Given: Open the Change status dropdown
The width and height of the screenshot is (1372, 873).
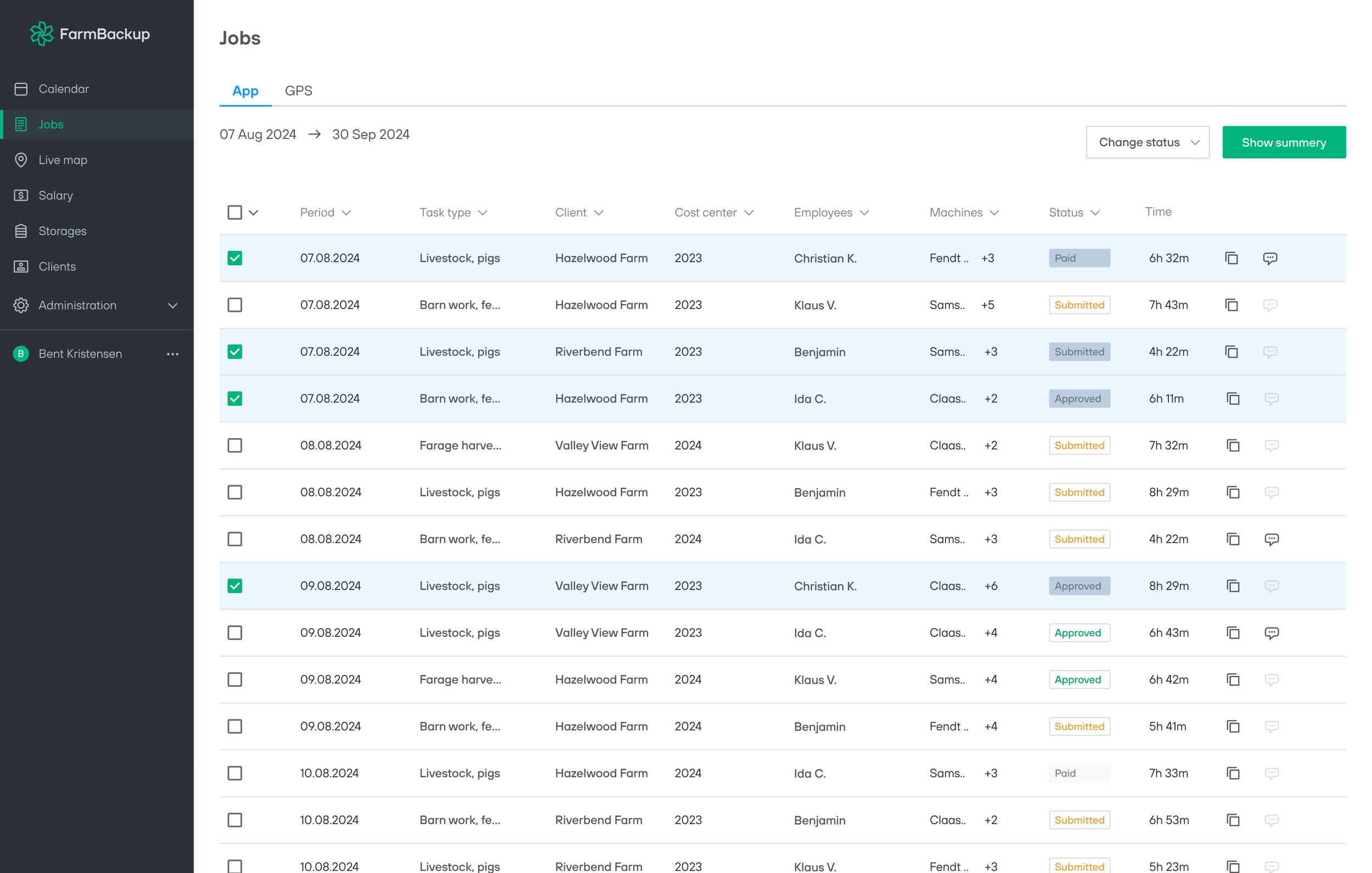Looking at the screenshot, I should [1147, 143].
